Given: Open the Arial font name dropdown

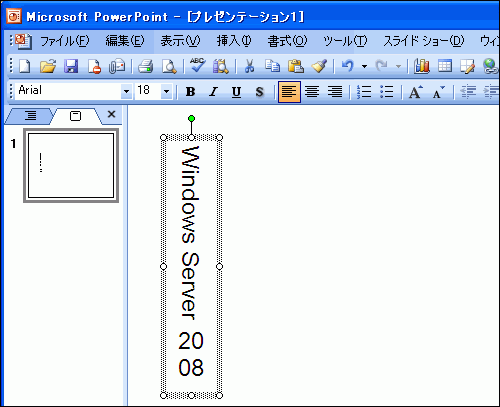Looking at the screenshot, I should coord(126,91).
